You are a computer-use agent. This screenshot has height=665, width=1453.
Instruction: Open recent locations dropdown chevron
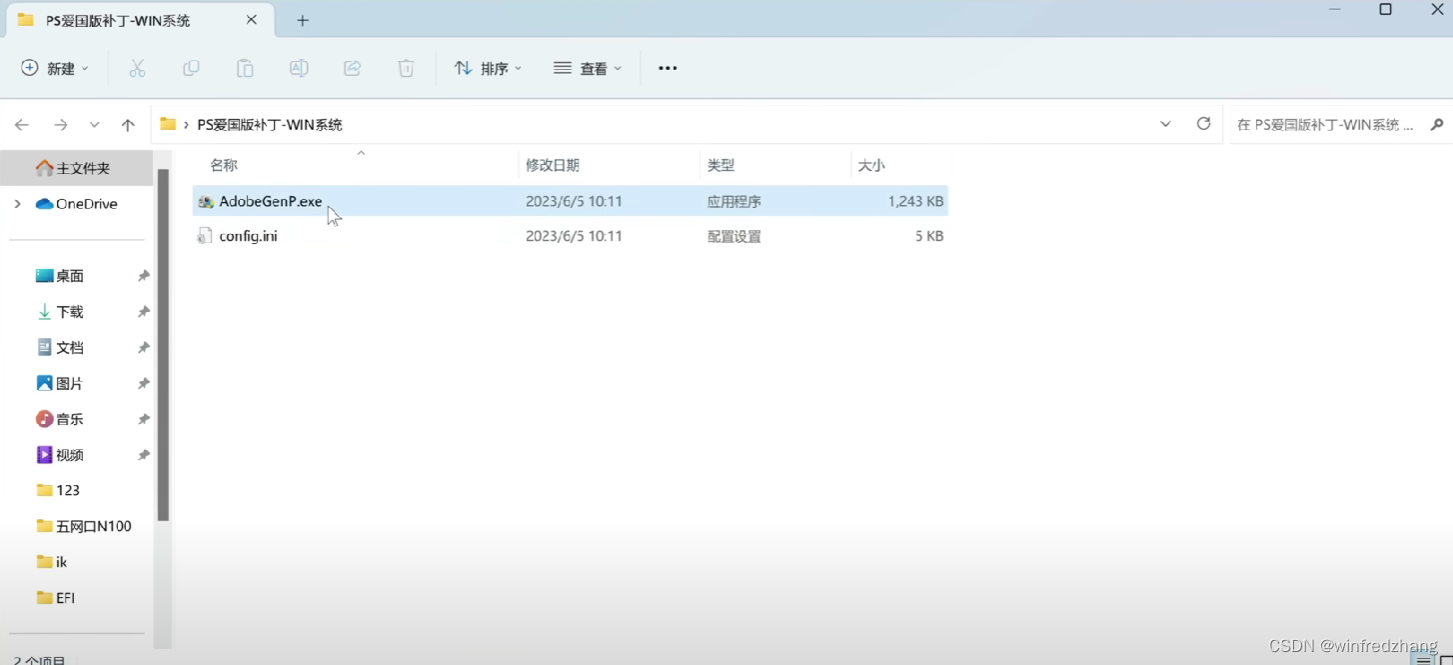point(94,125)
